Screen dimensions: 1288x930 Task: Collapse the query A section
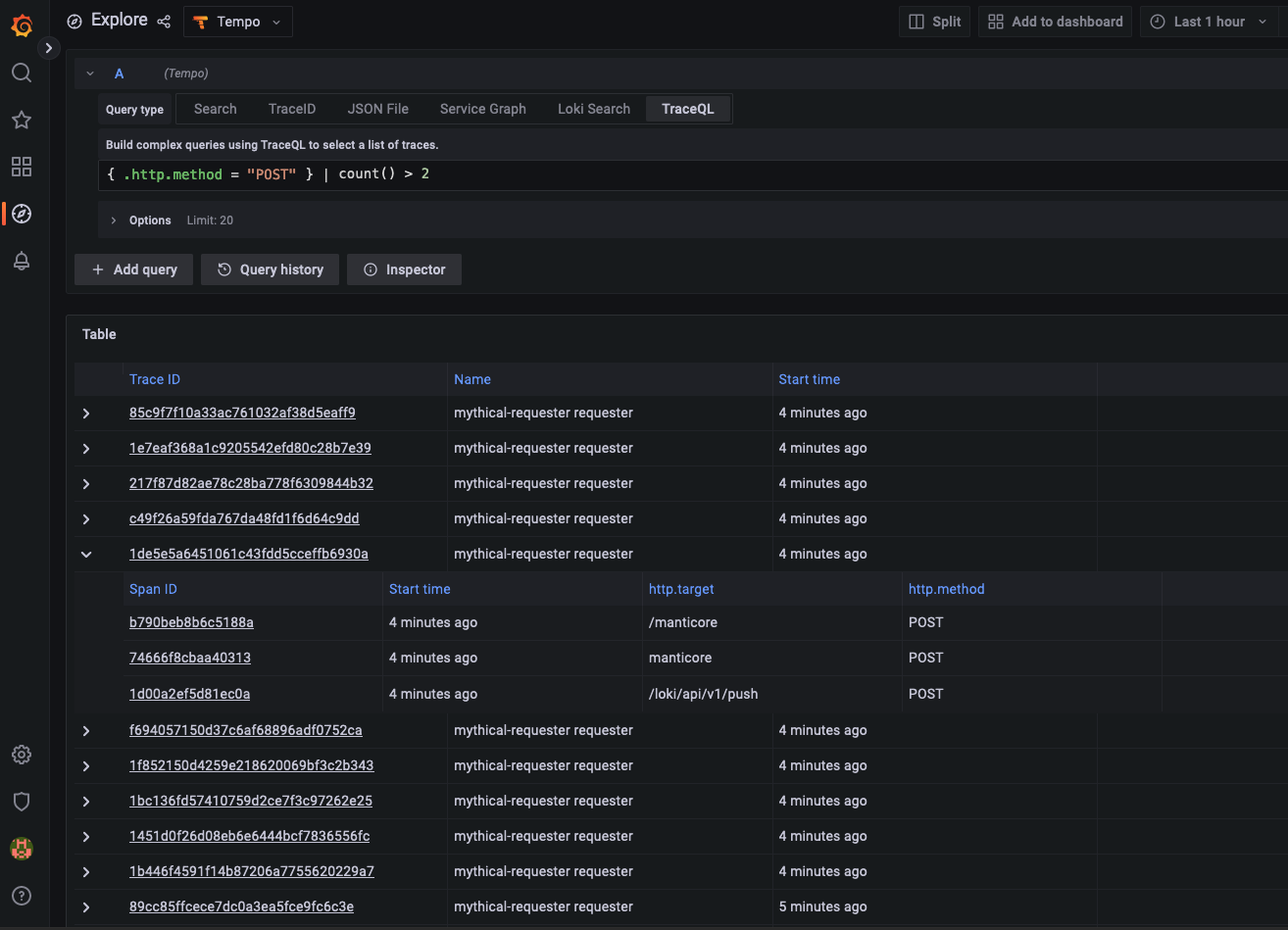point(90,73)
